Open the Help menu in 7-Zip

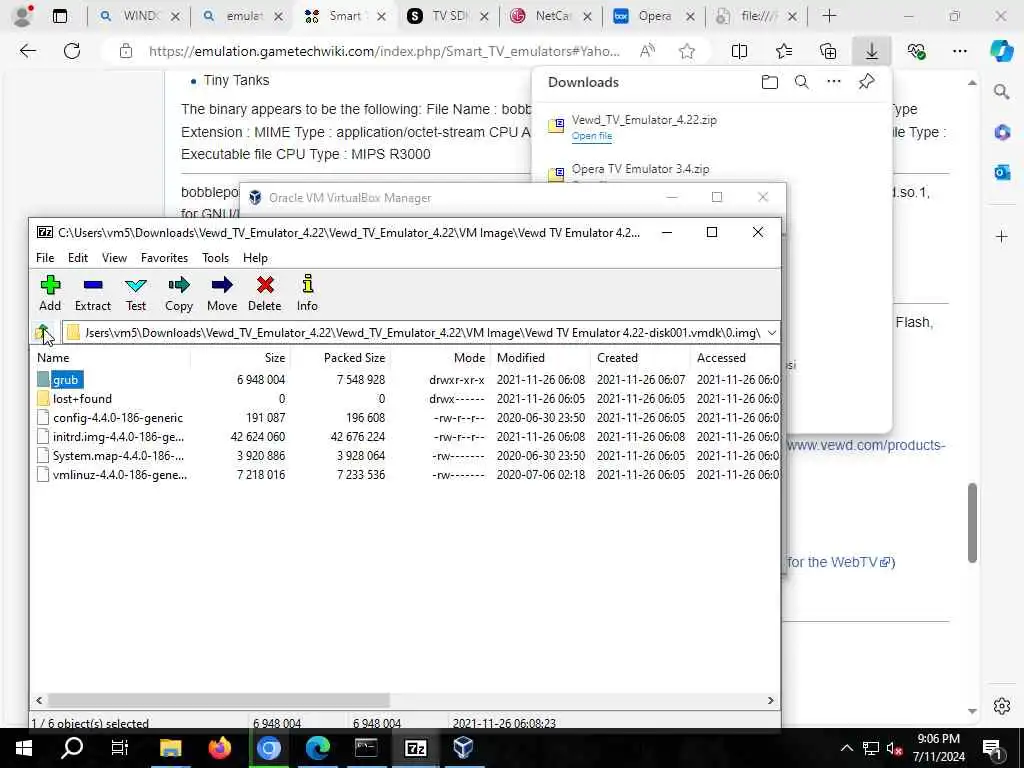point(255,258)
